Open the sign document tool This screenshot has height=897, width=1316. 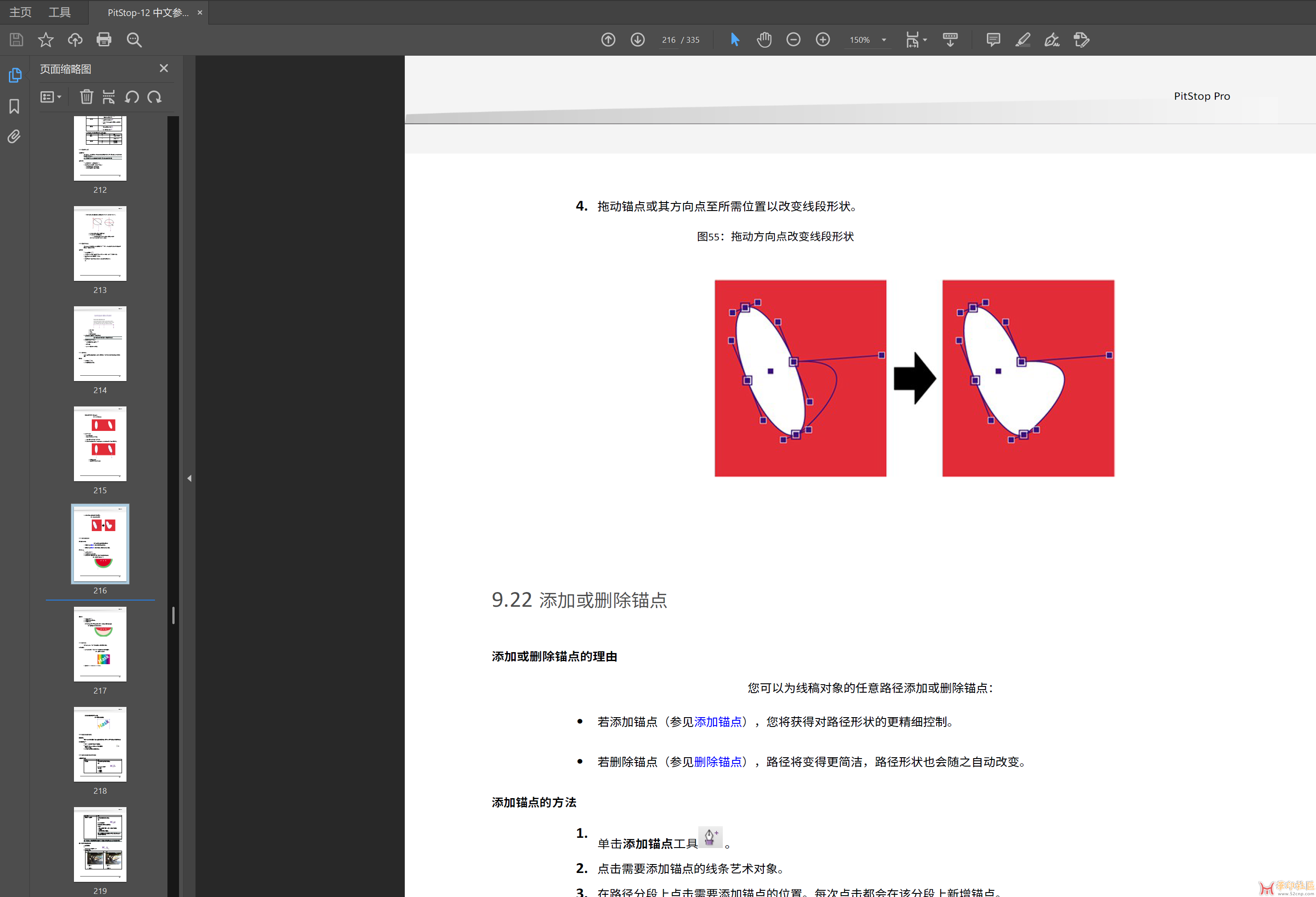pos(1052,40)
